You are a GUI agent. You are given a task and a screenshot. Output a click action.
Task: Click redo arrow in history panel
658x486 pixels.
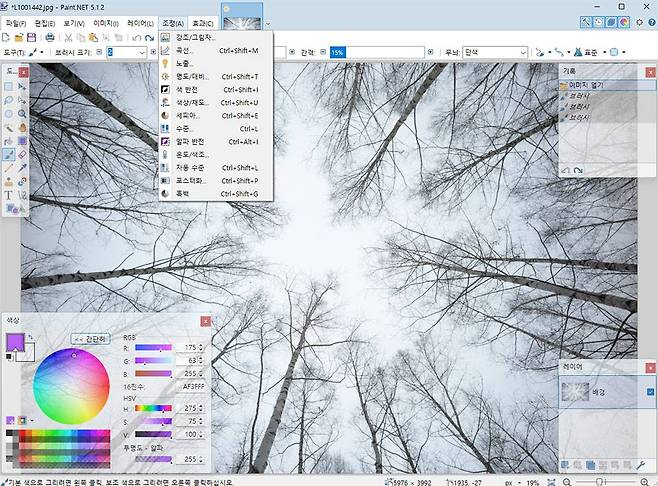[578, 170]
